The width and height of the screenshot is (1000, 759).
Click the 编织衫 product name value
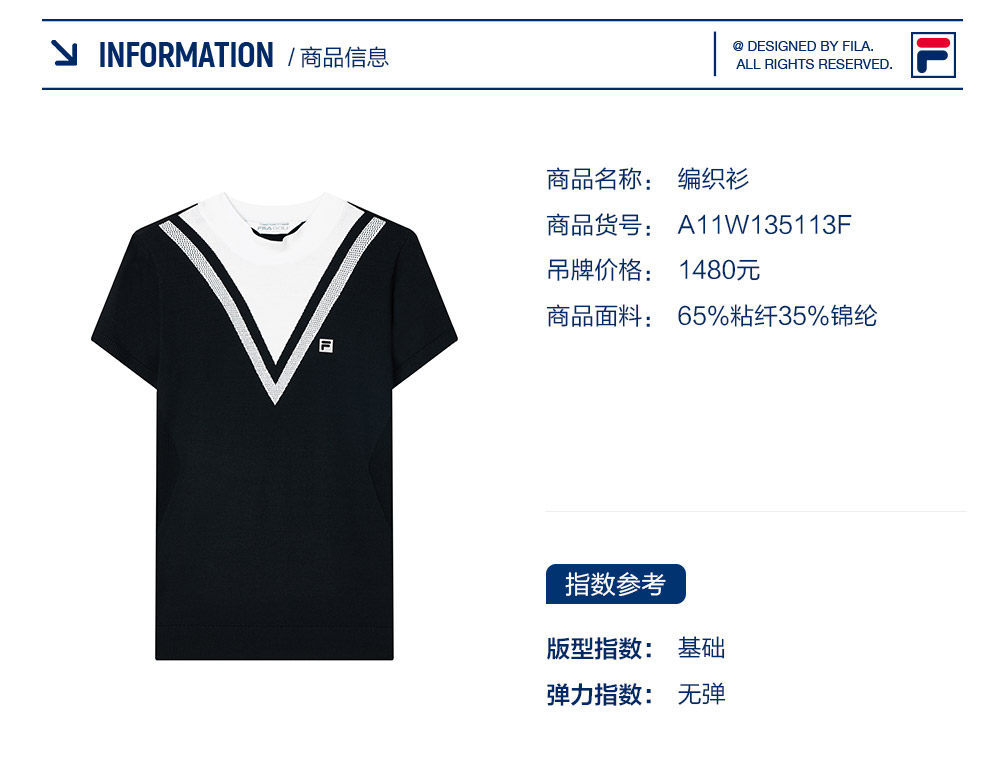713,179
